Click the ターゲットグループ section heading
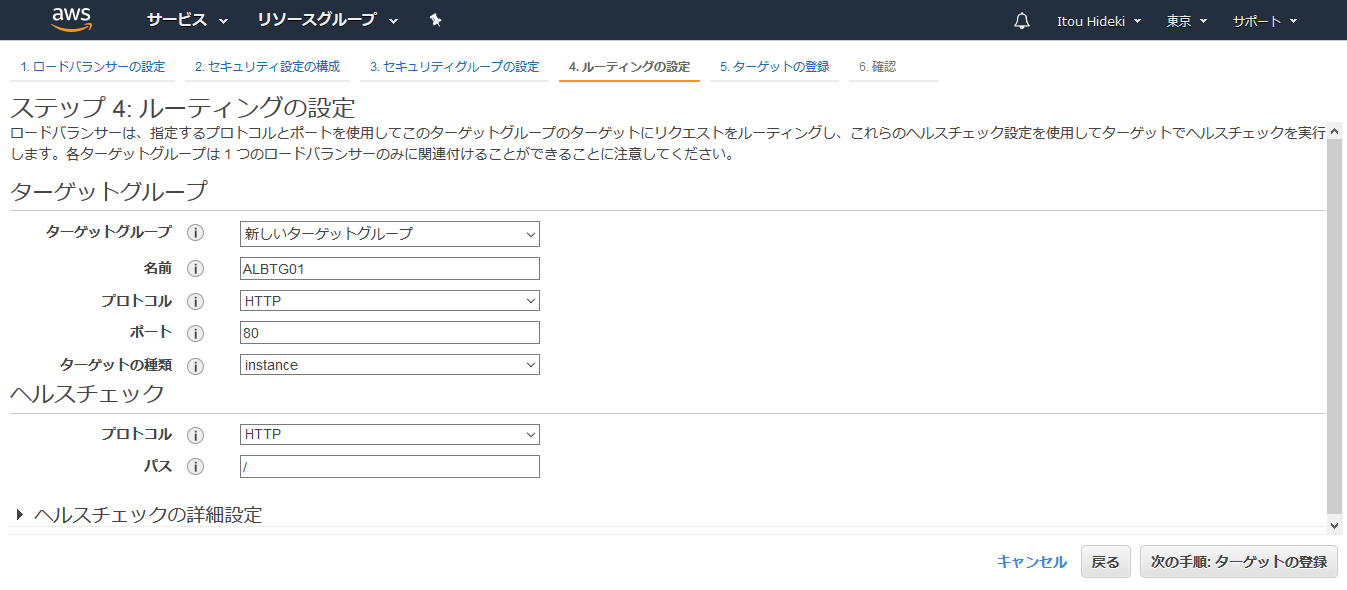 109,191
